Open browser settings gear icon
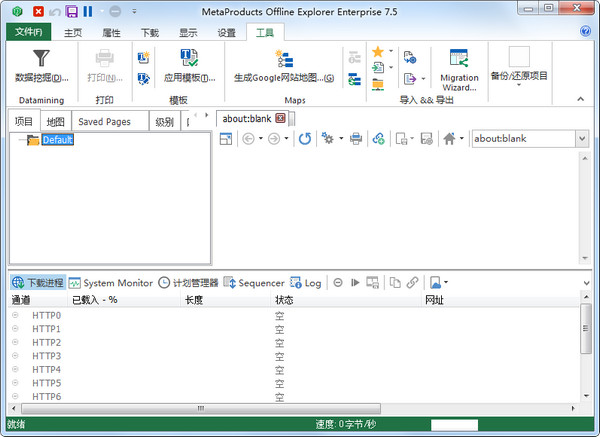This screenshot has width=600, height=437. (328, 138)
